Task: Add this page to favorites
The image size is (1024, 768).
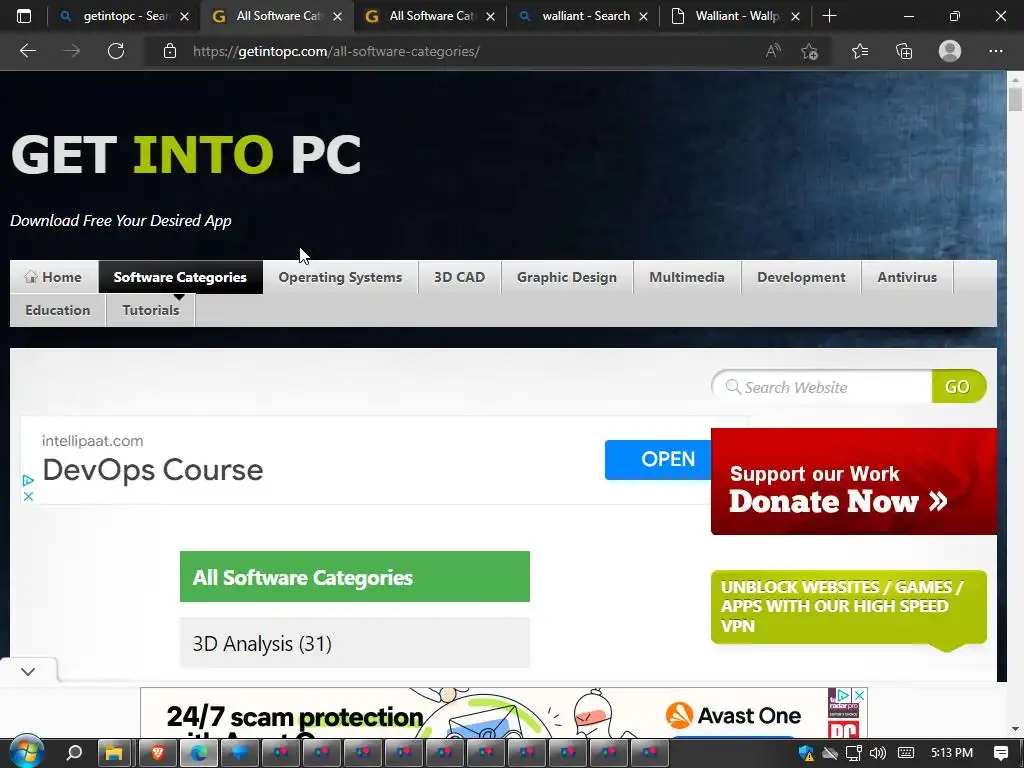Action: (810, 51)
